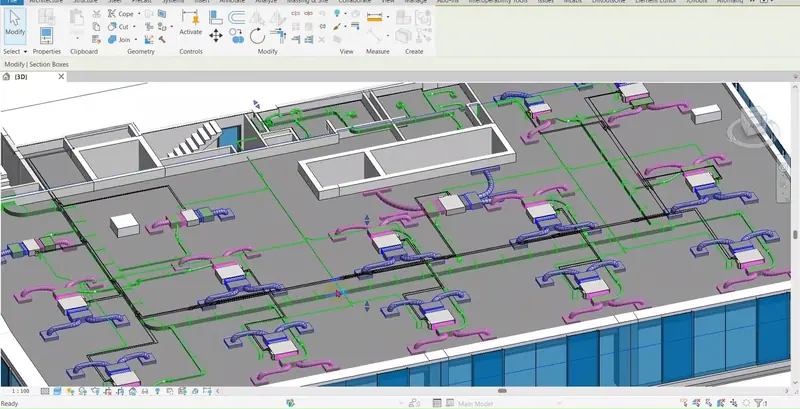Viewport: 800px width, 409px height.
Task: Toggle Show Crop Region in view bar
Action: [120, 391]
